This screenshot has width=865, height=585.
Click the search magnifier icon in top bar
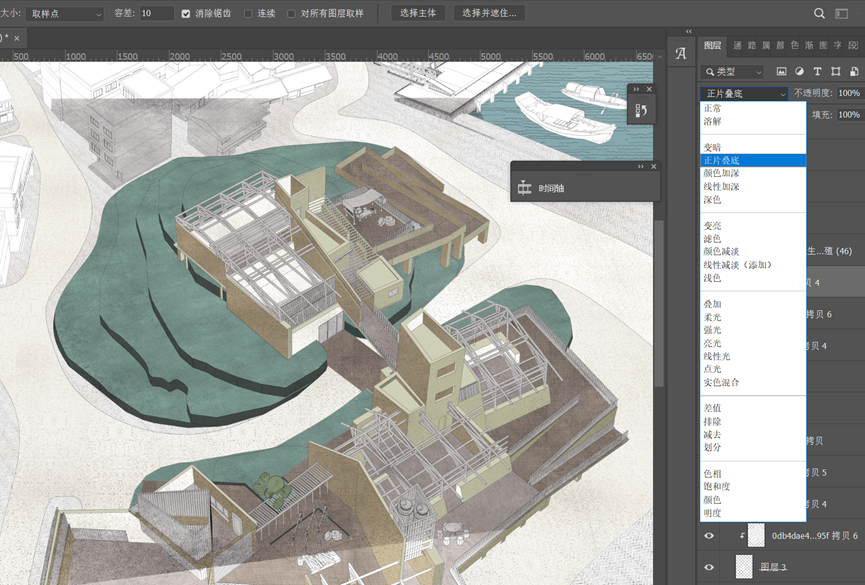tap(819, 13)
